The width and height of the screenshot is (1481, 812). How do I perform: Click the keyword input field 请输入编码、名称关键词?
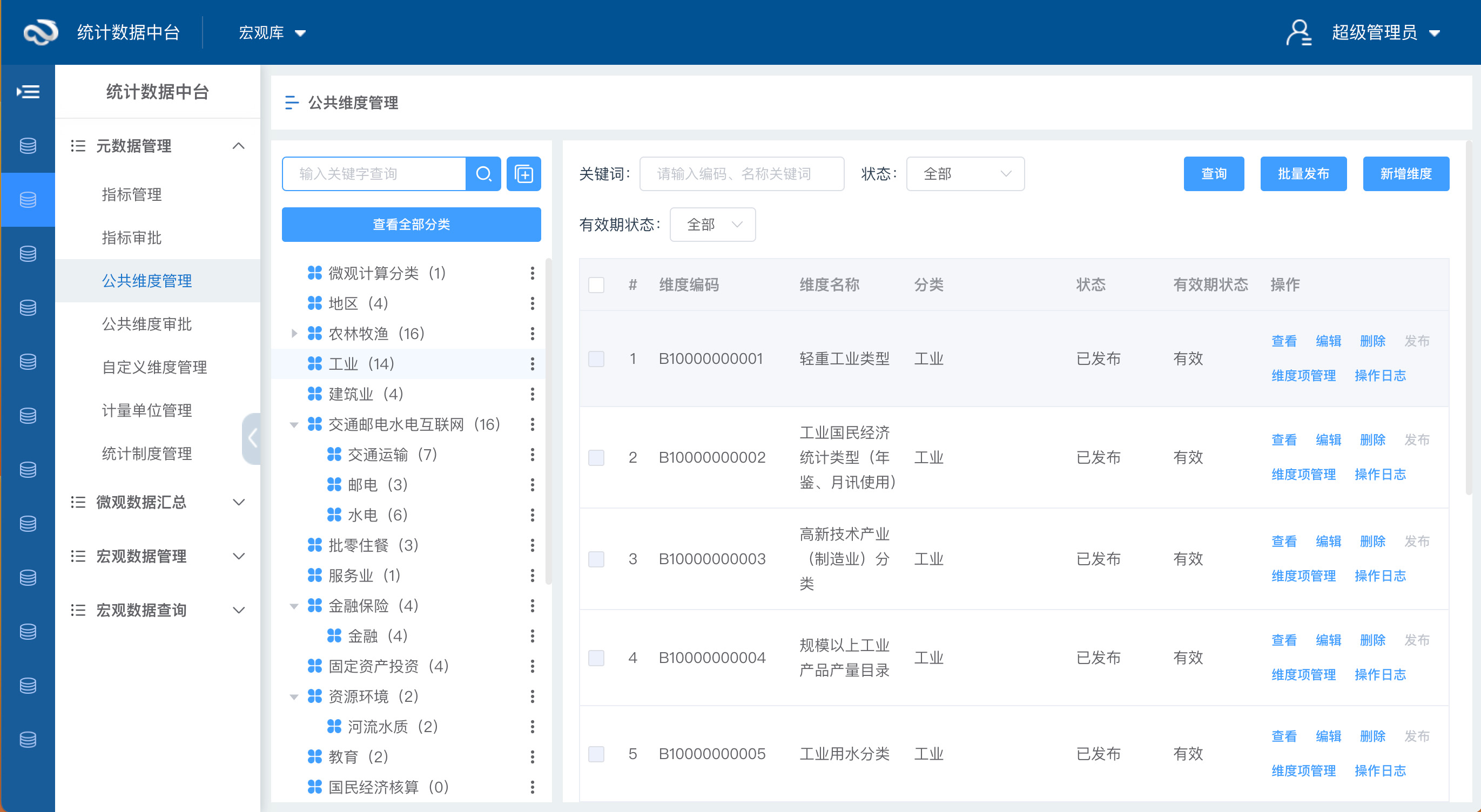coord(741,173)
